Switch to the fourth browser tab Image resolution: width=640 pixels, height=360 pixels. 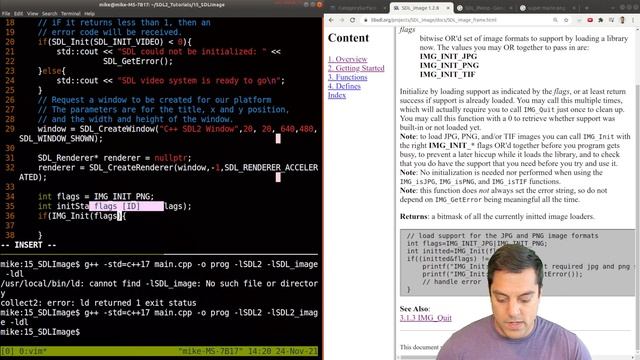(x=548, y=8)
